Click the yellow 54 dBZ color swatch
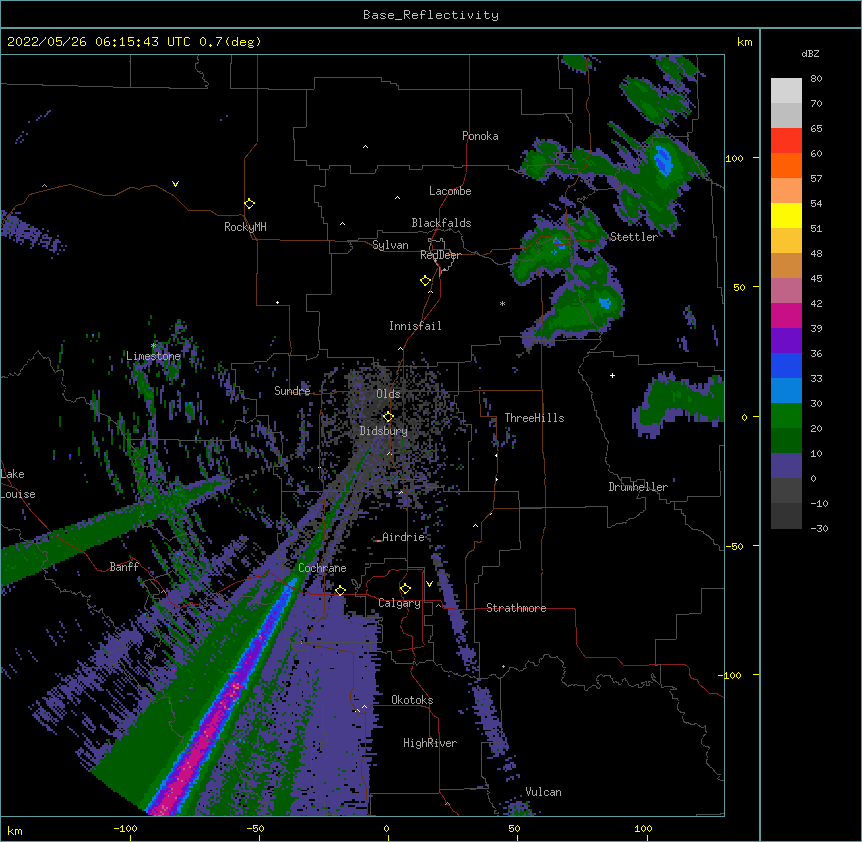The width and height of the screenshot is (862, 842). click(x=786, y=215)
